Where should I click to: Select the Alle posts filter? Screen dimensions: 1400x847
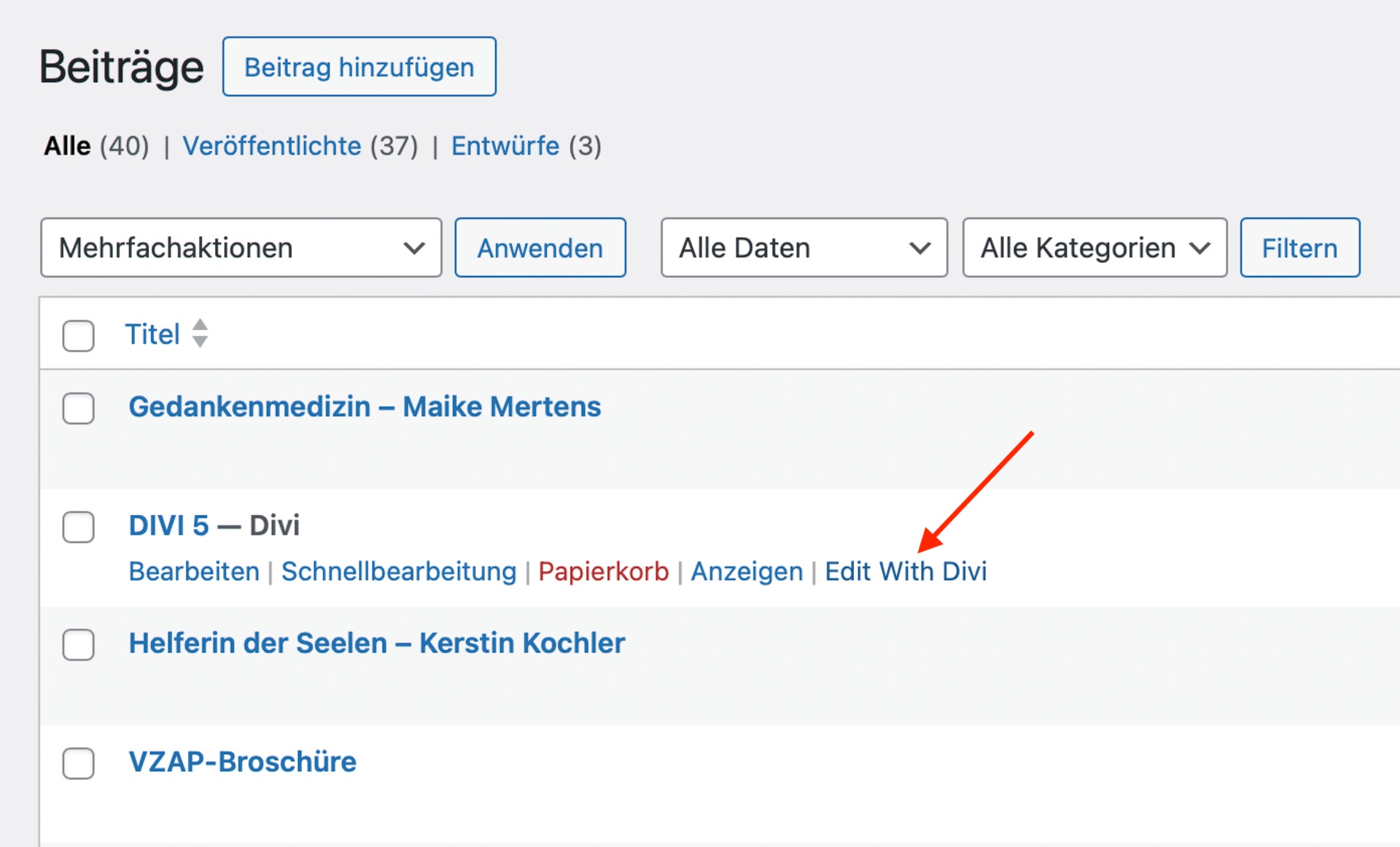[67, 146]
